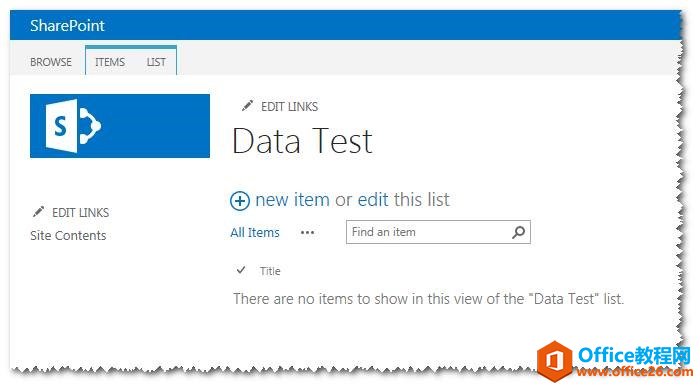Click the pencil icon above Site Contents
This screenshot has height=389, width=700.
tap(38, 211)
